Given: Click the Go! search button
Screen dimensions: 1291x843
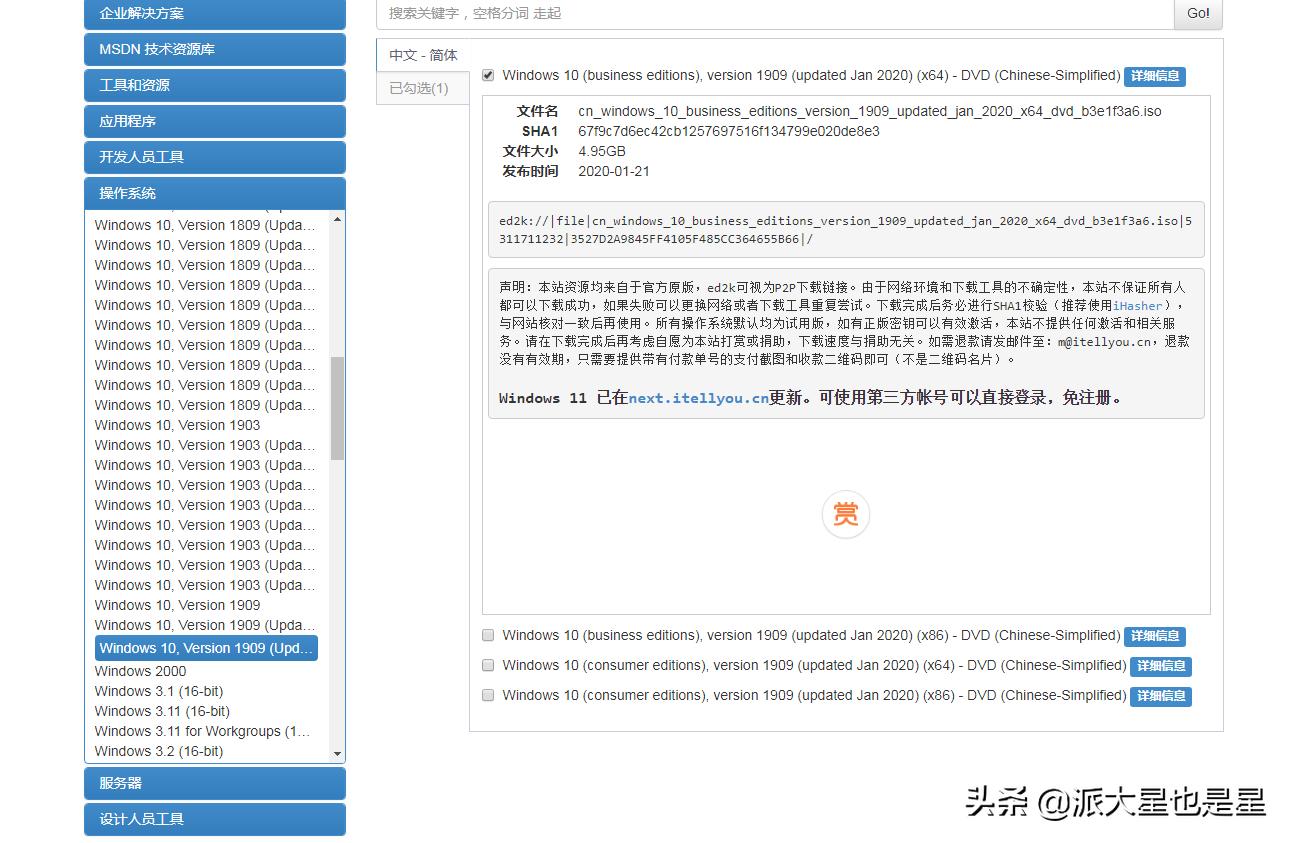Looking at the screenshot, I should click(1197, 14).
